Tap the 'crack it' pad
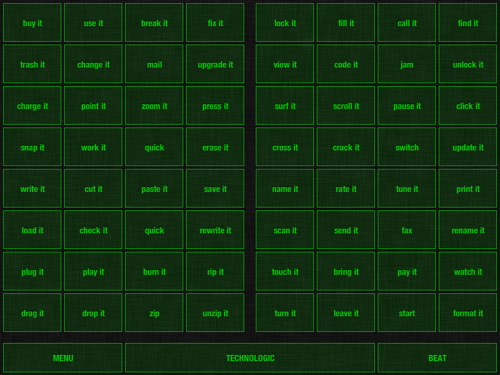The width and height of the screenshot is (500, 375). tap(346, 147)
